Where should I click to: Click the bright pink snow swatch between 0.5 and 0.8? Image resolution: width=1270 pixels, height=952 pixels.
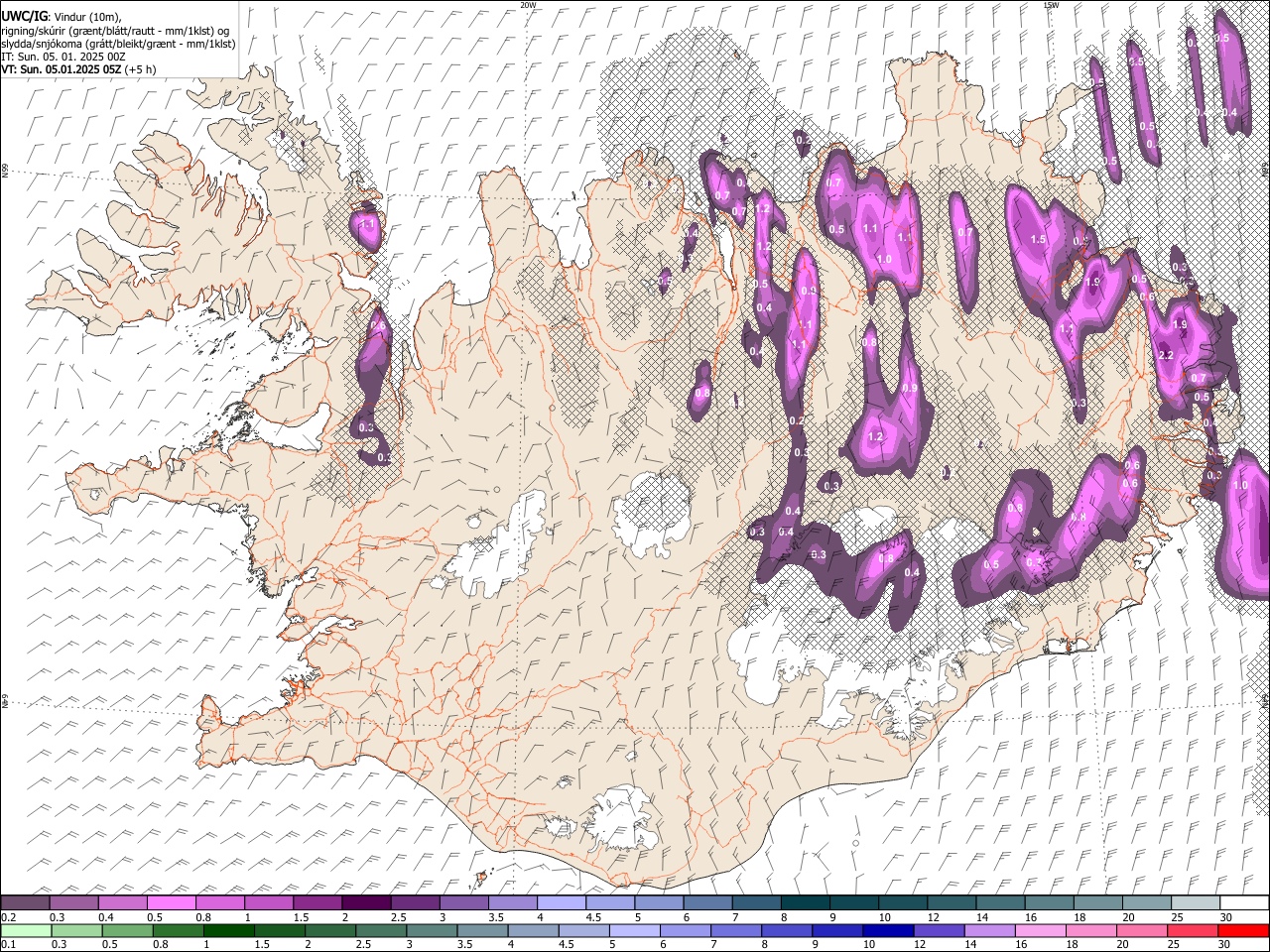point(171,903)
